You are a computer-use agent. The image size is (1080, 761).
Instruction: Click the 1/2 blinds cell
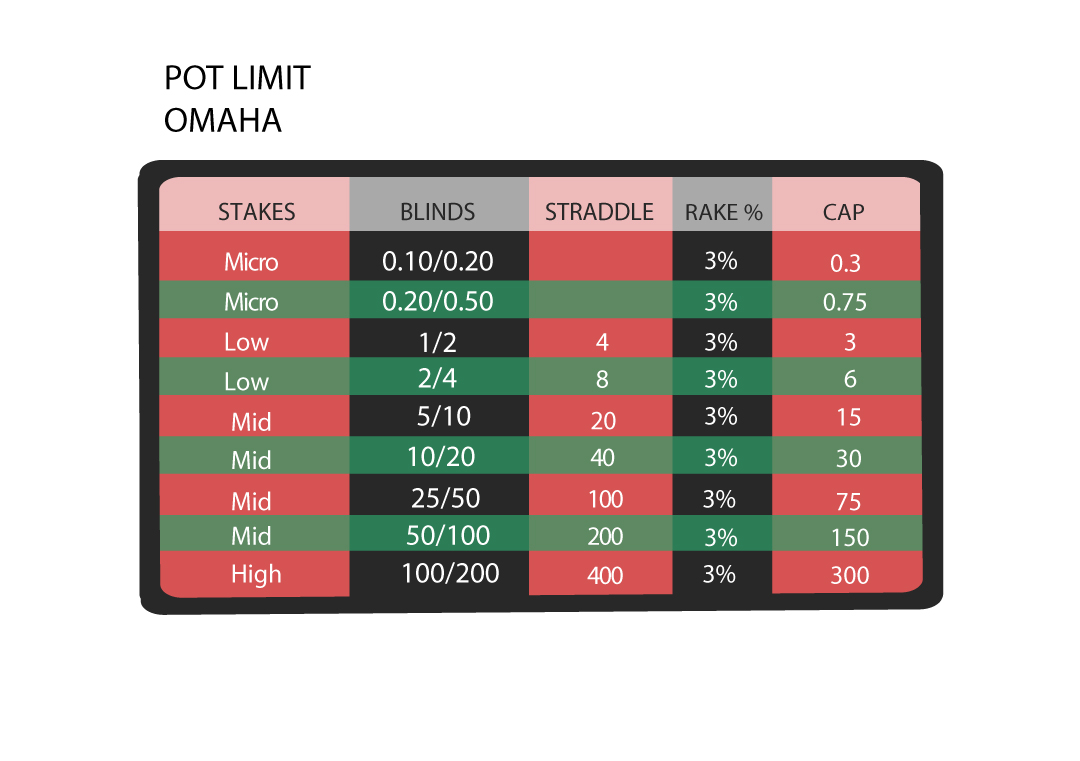click(438, 342)
